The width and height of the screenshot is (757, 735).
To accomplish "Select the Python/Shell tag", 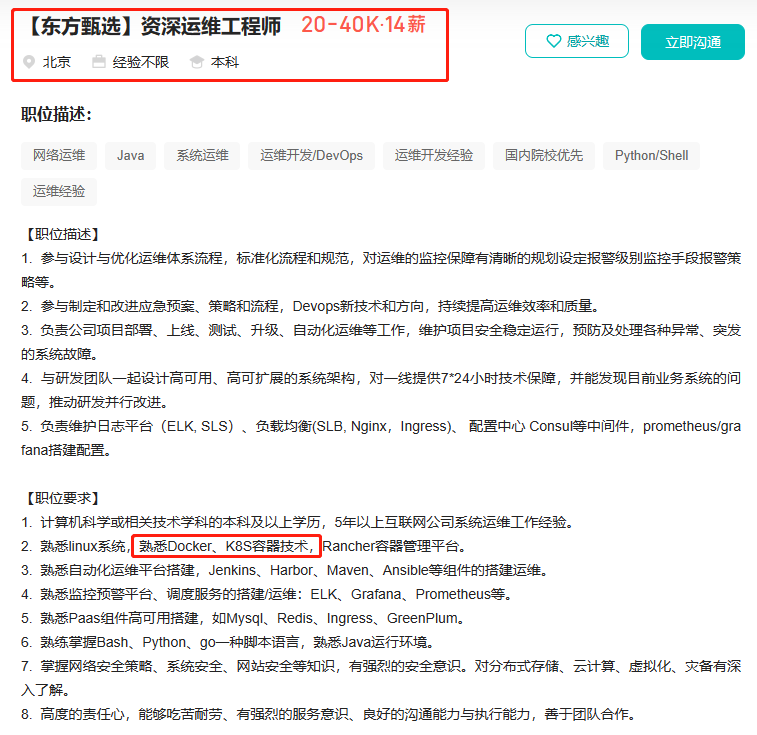I will pos(651,155).
